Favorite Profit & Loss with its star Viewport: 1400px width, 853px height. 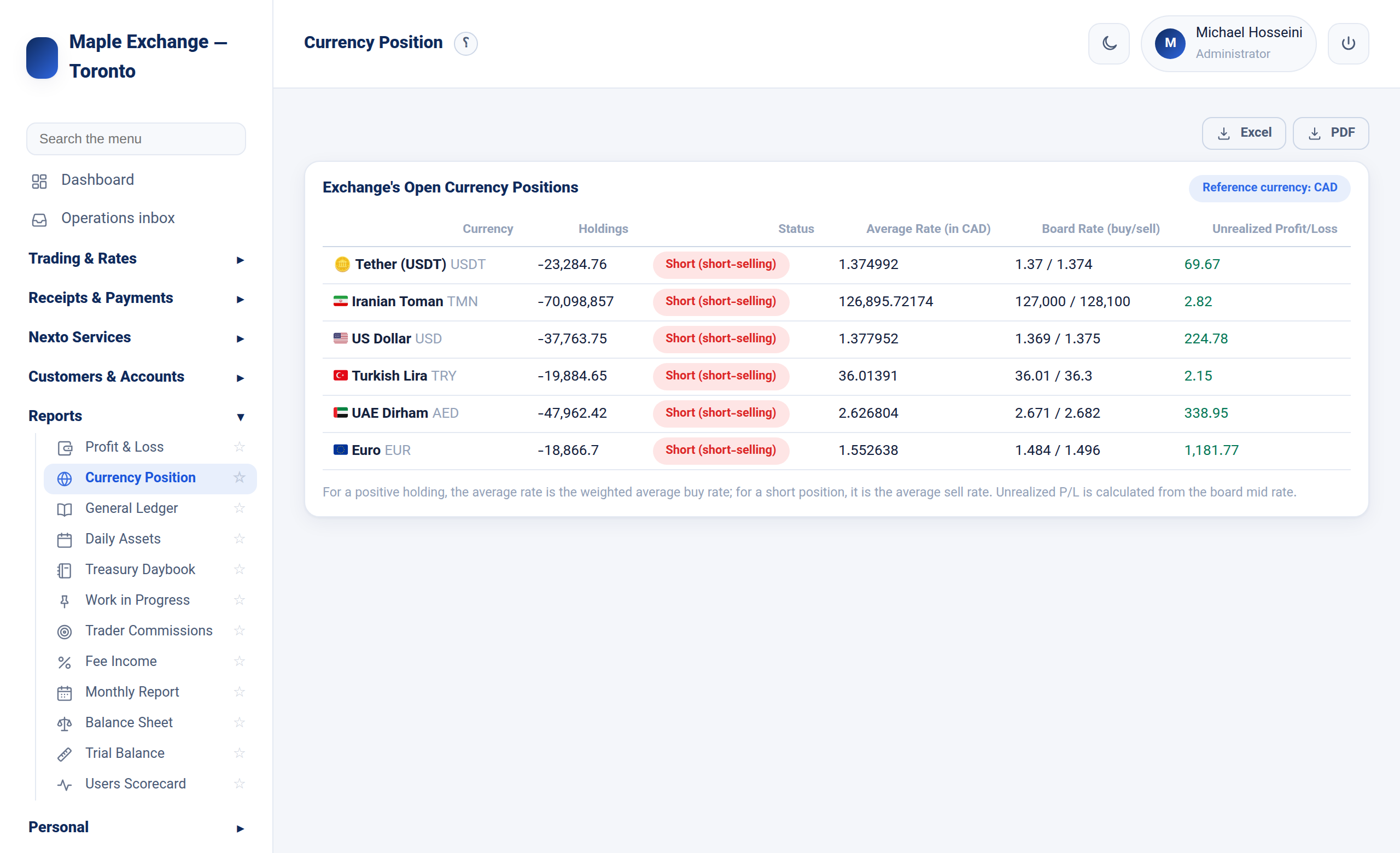point(239,447)
